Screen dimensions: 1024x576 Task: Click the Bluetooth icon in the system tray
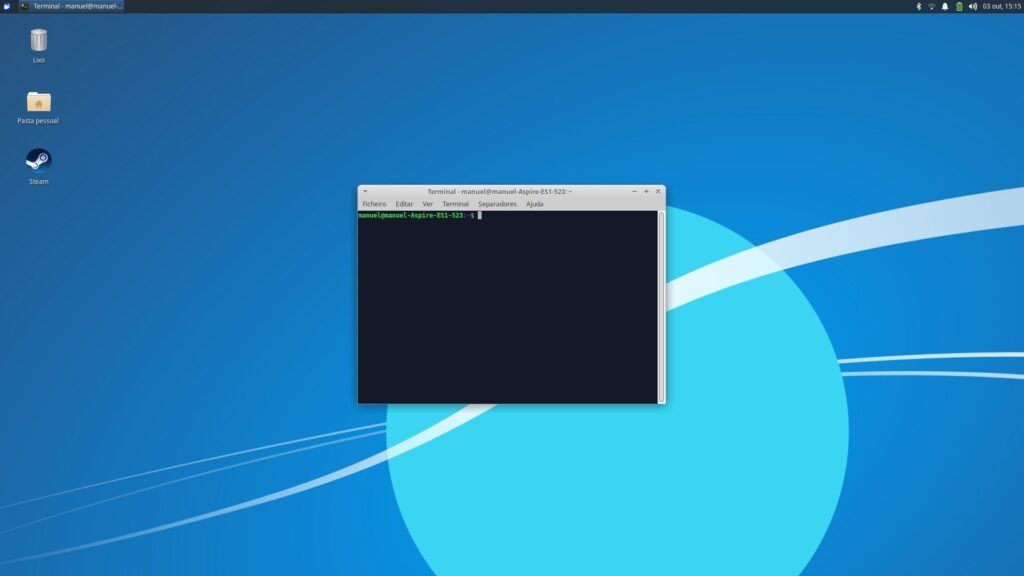(918, 6)
